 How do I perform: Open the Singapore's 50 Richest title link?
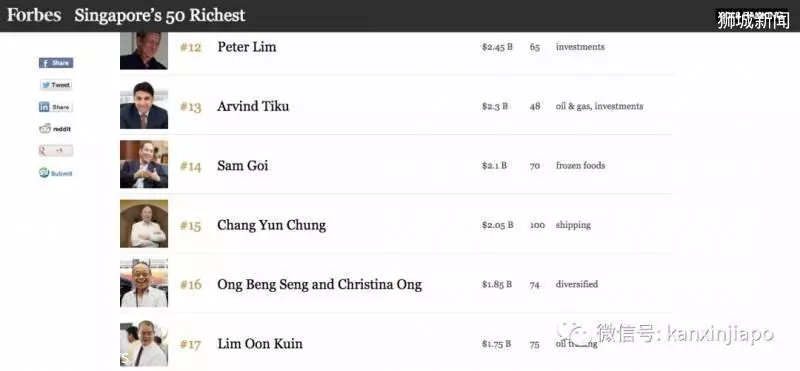(x=160, y=15)
